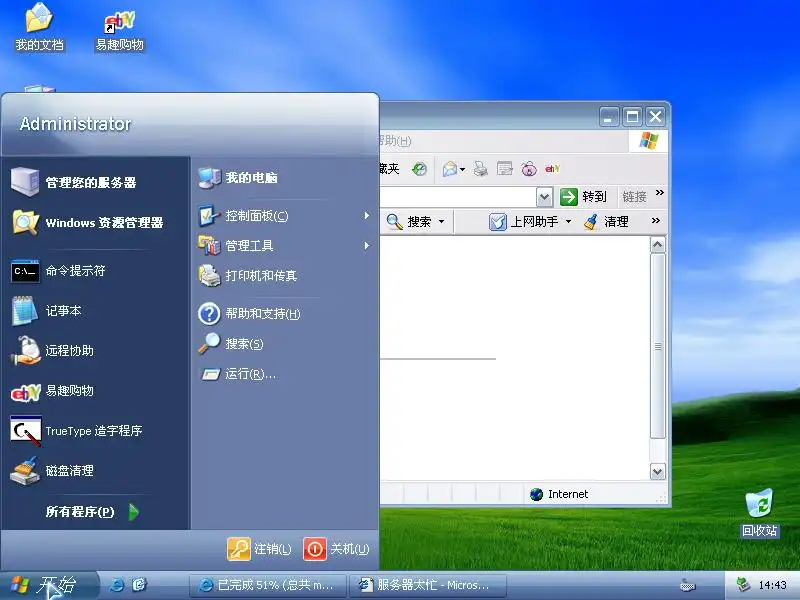The height and width of the screenshot is (600, 800).
Task: Click the 搜索 toolbar search button
Action: point(409,222)
